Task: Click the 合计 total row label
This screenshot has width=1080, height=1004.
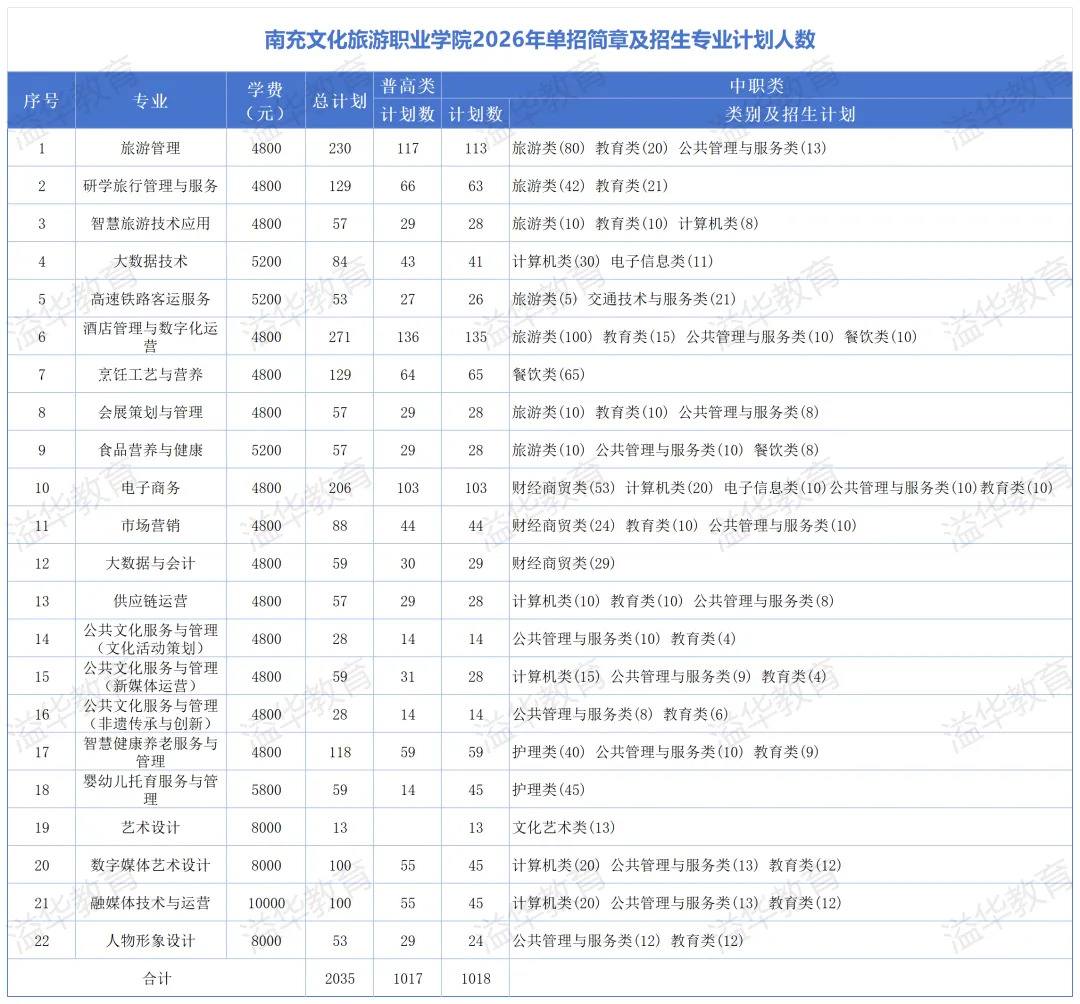Action: coord(156,979)
